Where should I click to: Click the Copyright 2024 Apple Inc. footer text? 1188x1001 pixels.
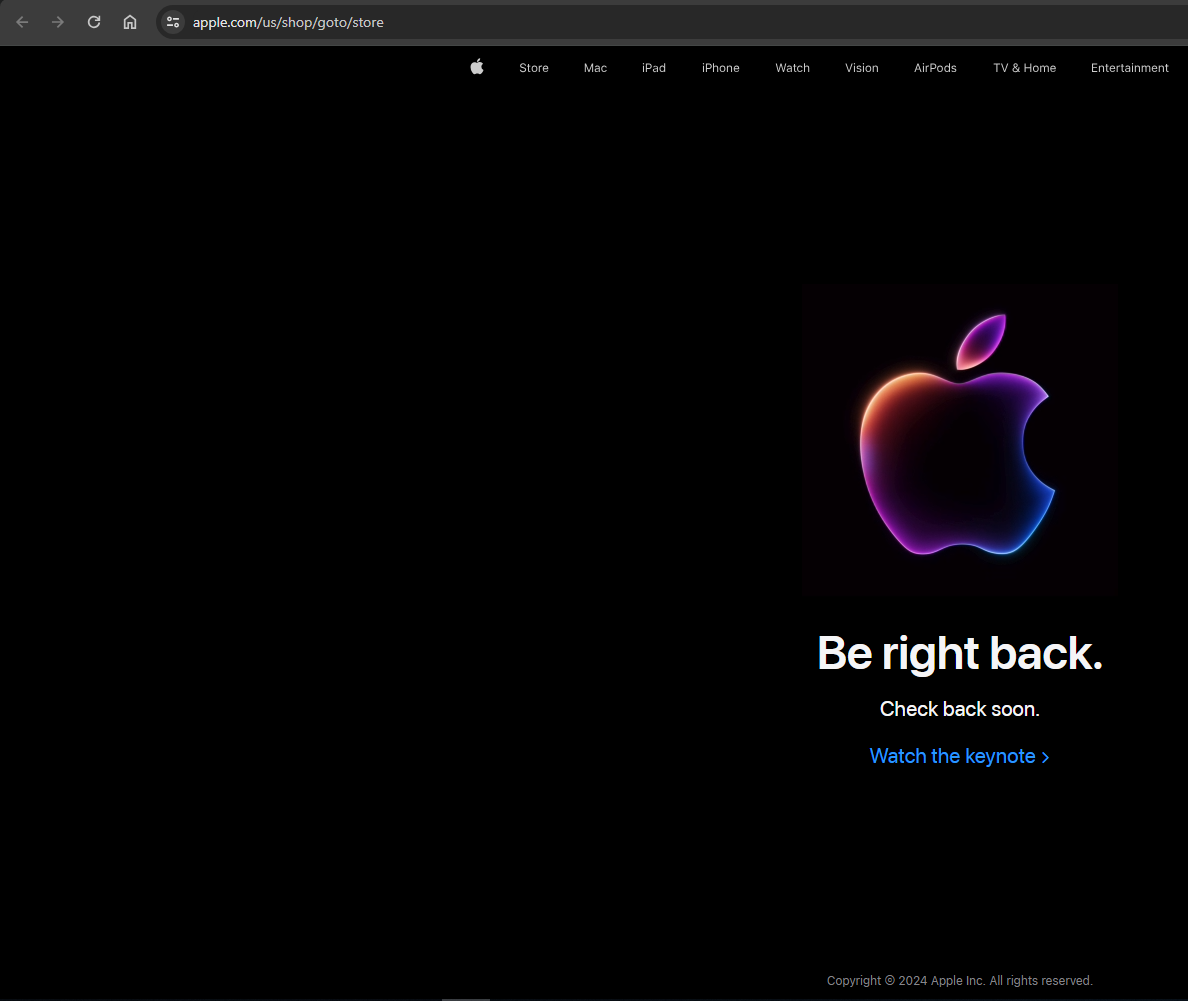tap(959, 981)
